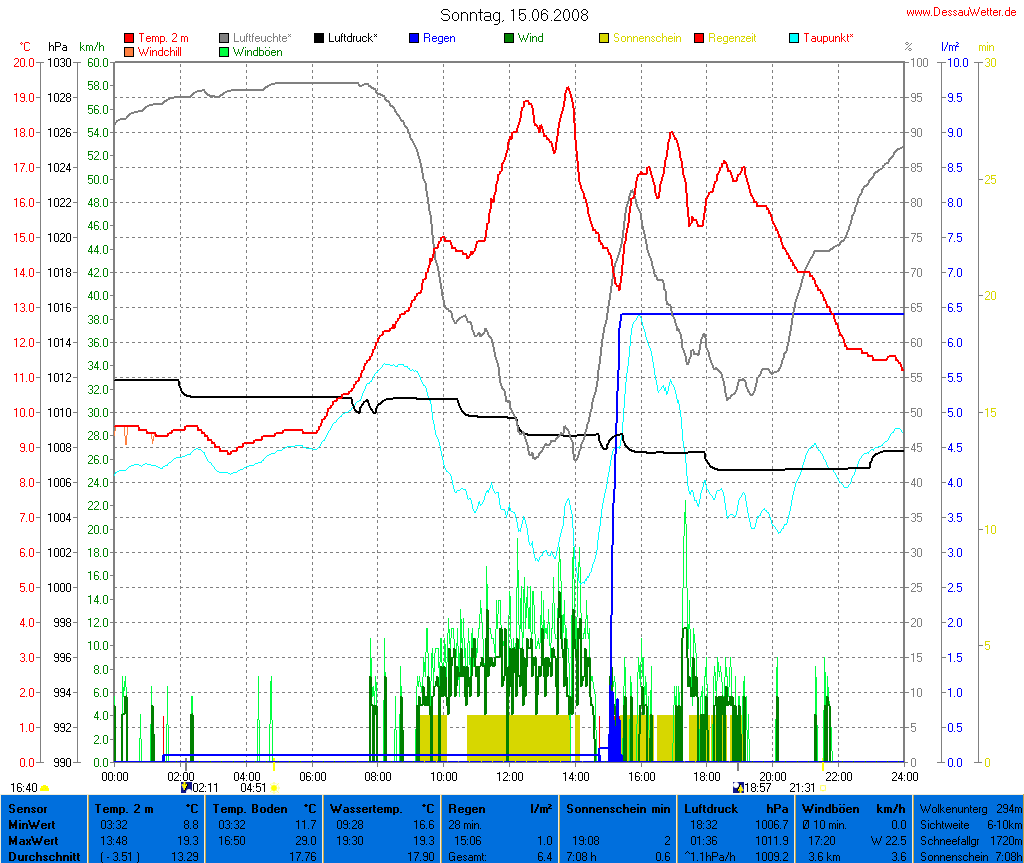Viewport: 1024px width, 863px height.
Task: Click the Regenzeit legend label
Action: click(x=732, y=38)
